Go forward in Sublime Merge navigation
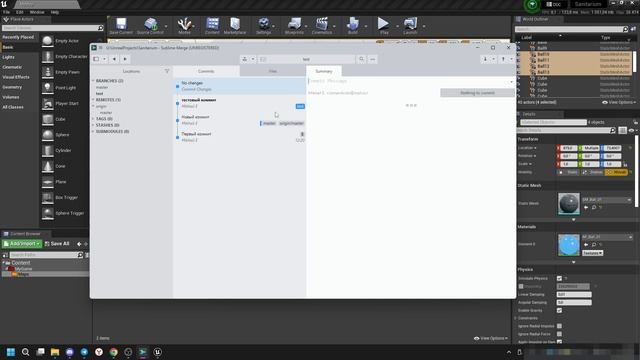The width and height of the screenshot is (640, 360). coord(125,59)
